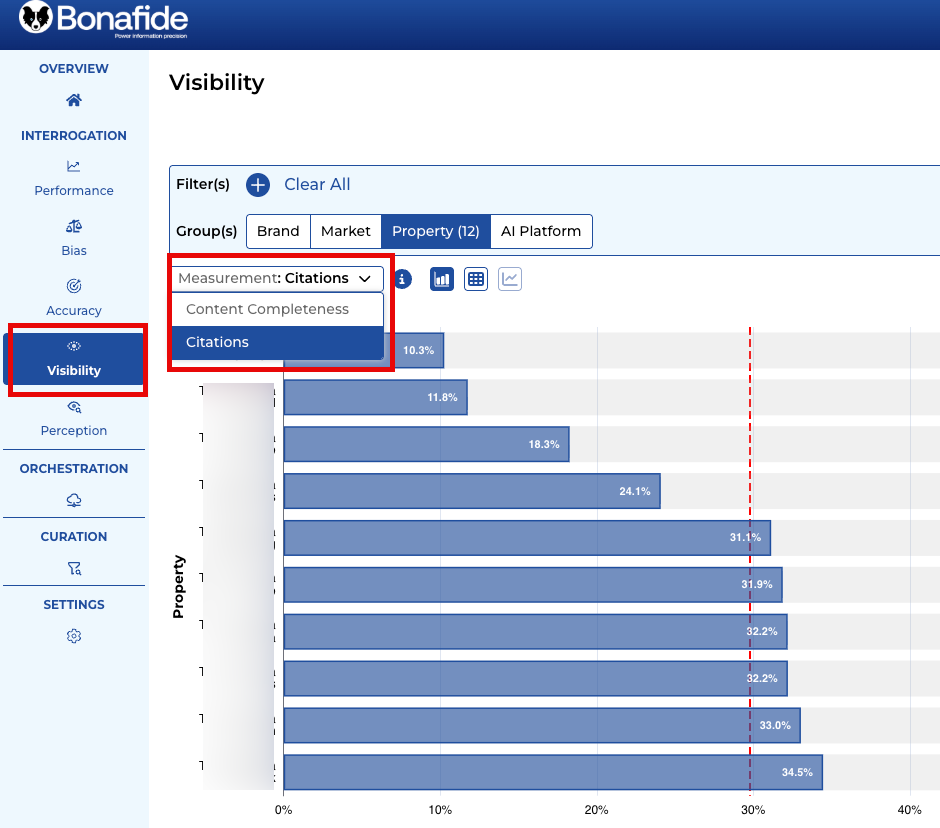This screenshot has height=828, width=940.
Task: Group by Brand
Action: point(278,231)
